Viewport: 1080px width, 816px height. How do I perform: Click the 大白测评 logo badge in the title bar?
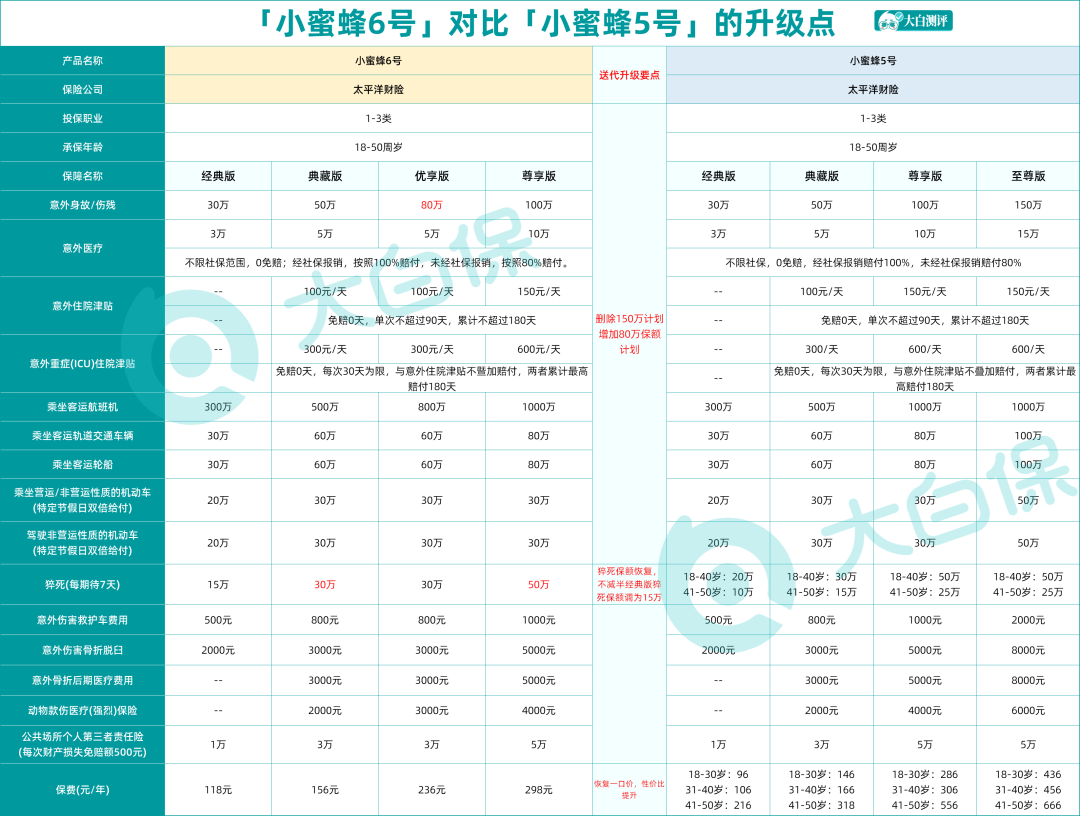pos(912,22)
